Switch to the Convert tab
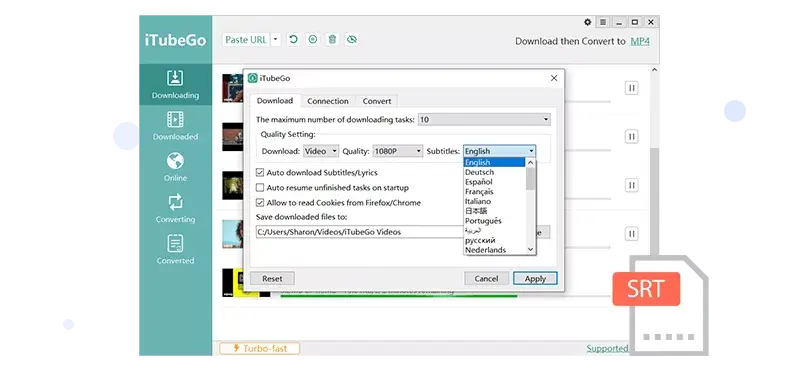The width and height of the screenshot is (800, 371). [x=377, y=101]
